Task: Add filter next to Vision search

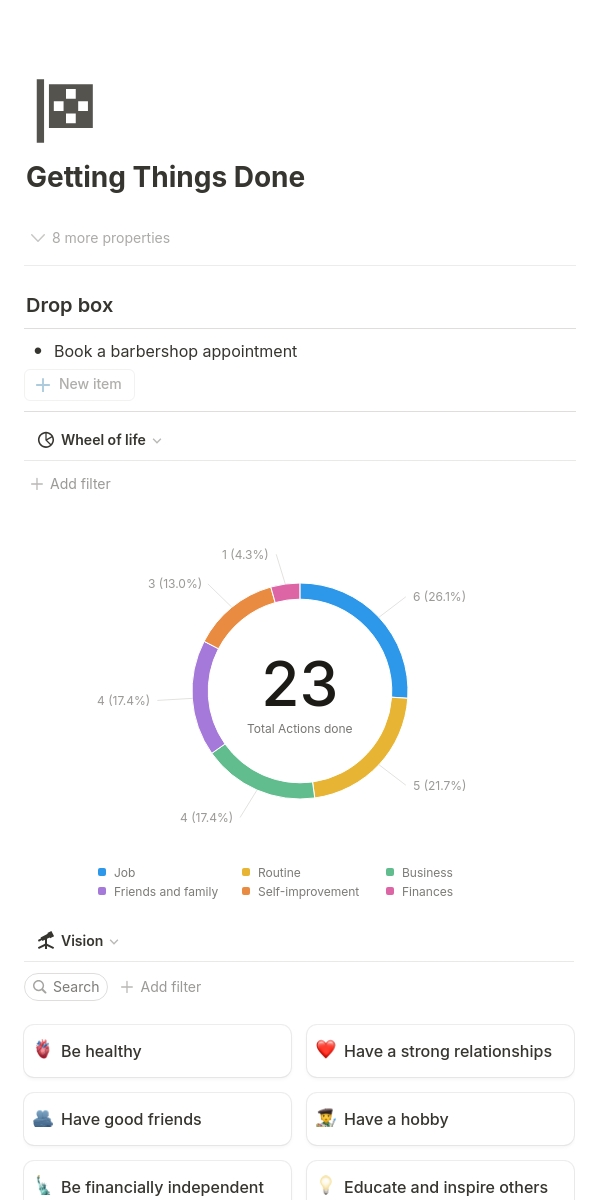Action: coord(161,987)
